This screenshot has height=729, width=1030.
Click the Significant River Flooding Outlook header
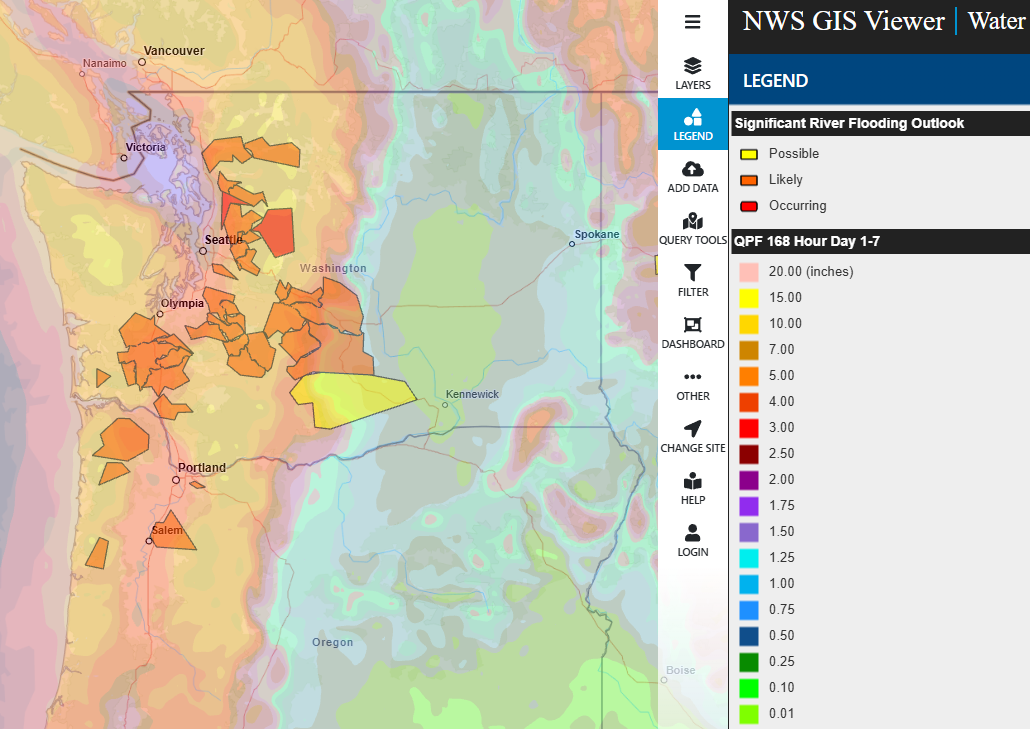[849, 123]
